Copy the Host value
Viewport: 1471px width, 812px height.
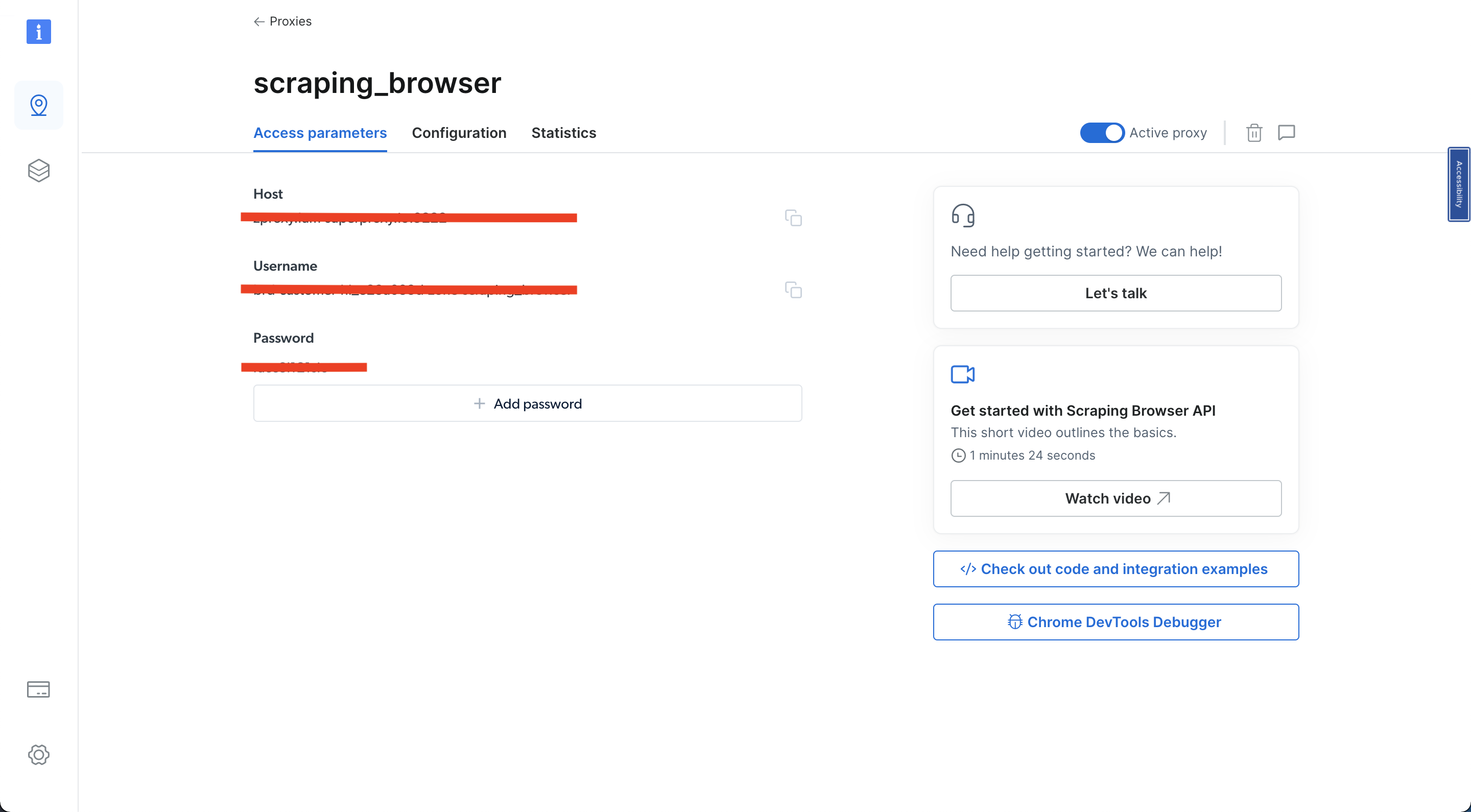[x=794, y=218]
